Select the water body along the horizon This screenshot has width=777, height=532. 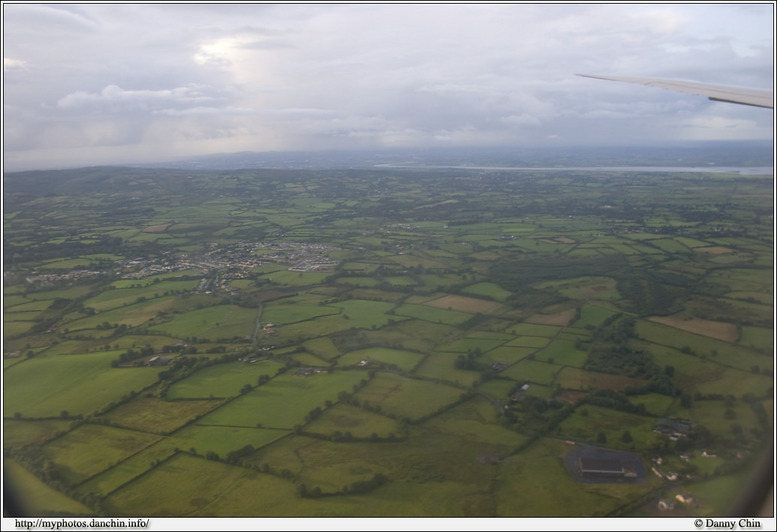point(600,168)
